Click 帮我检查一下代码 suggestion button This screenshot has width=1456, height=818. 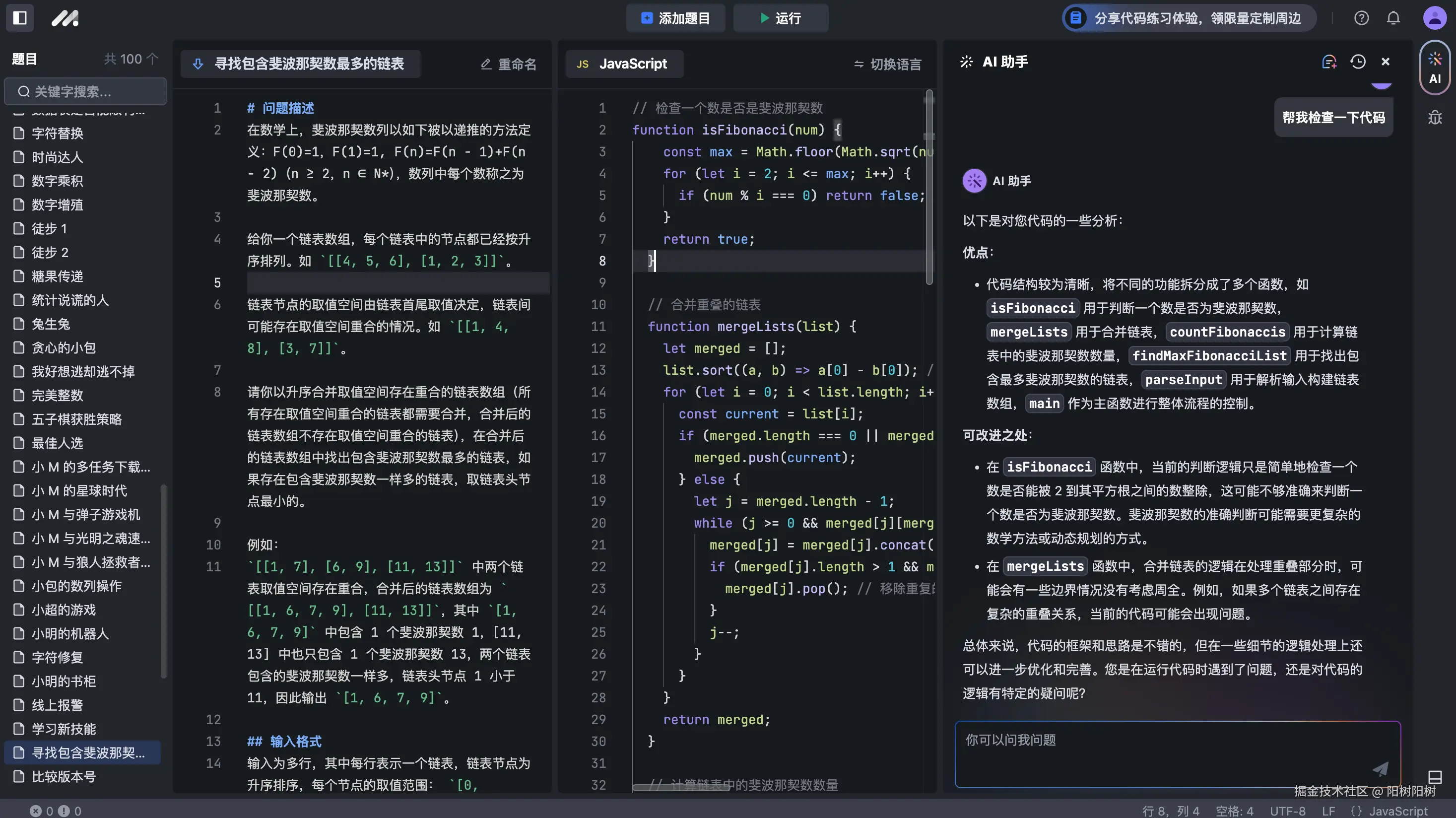[x=1333, y=117]
